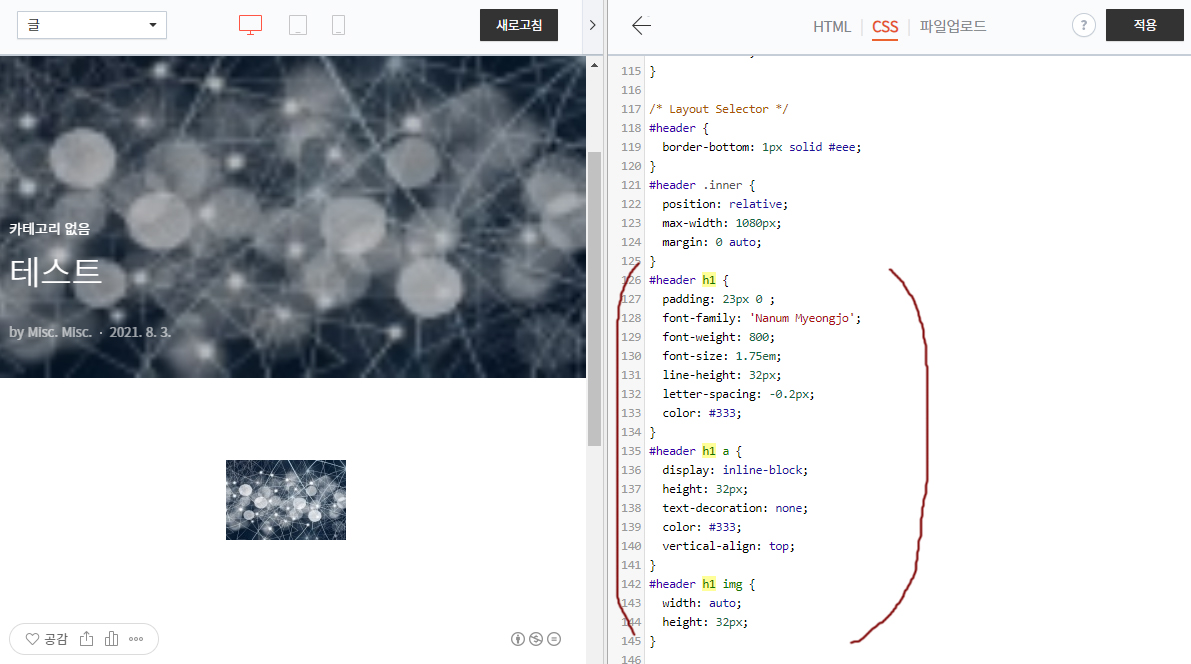Click the no-derivatives license icon
Viewport: 1191px width, 664px height.
tap(554, 639)
